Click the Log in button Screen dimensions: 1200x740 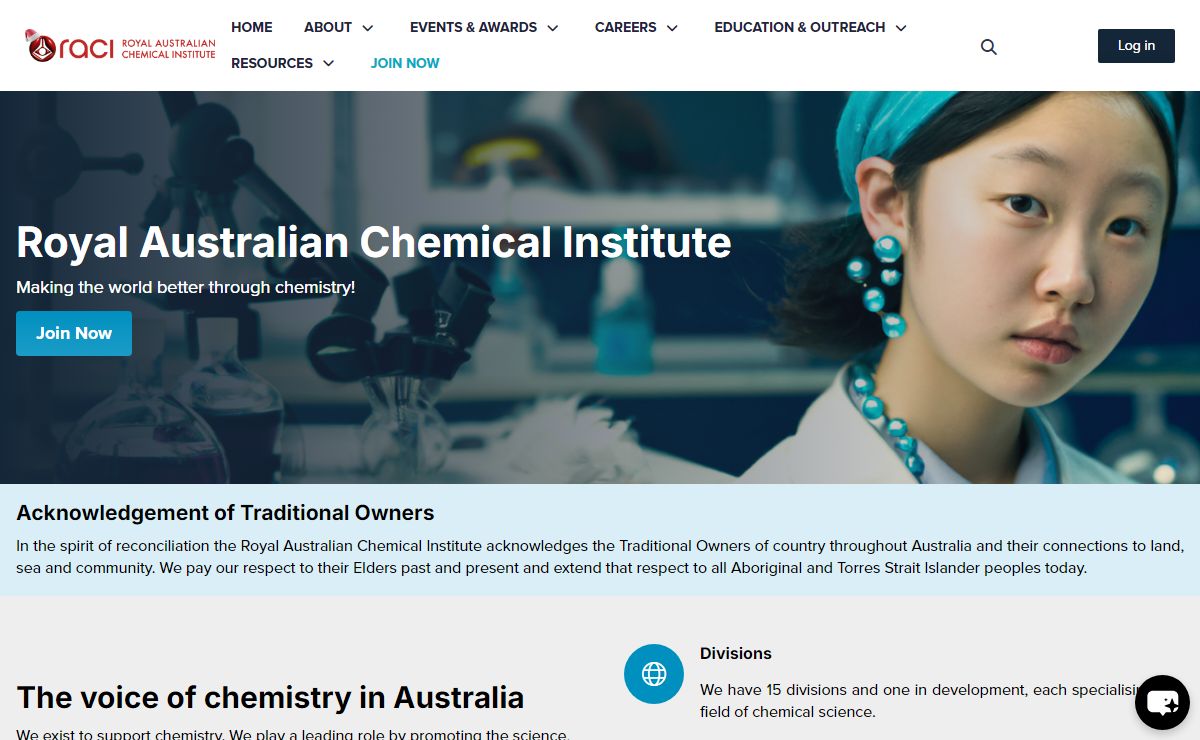click(1136, 46)
